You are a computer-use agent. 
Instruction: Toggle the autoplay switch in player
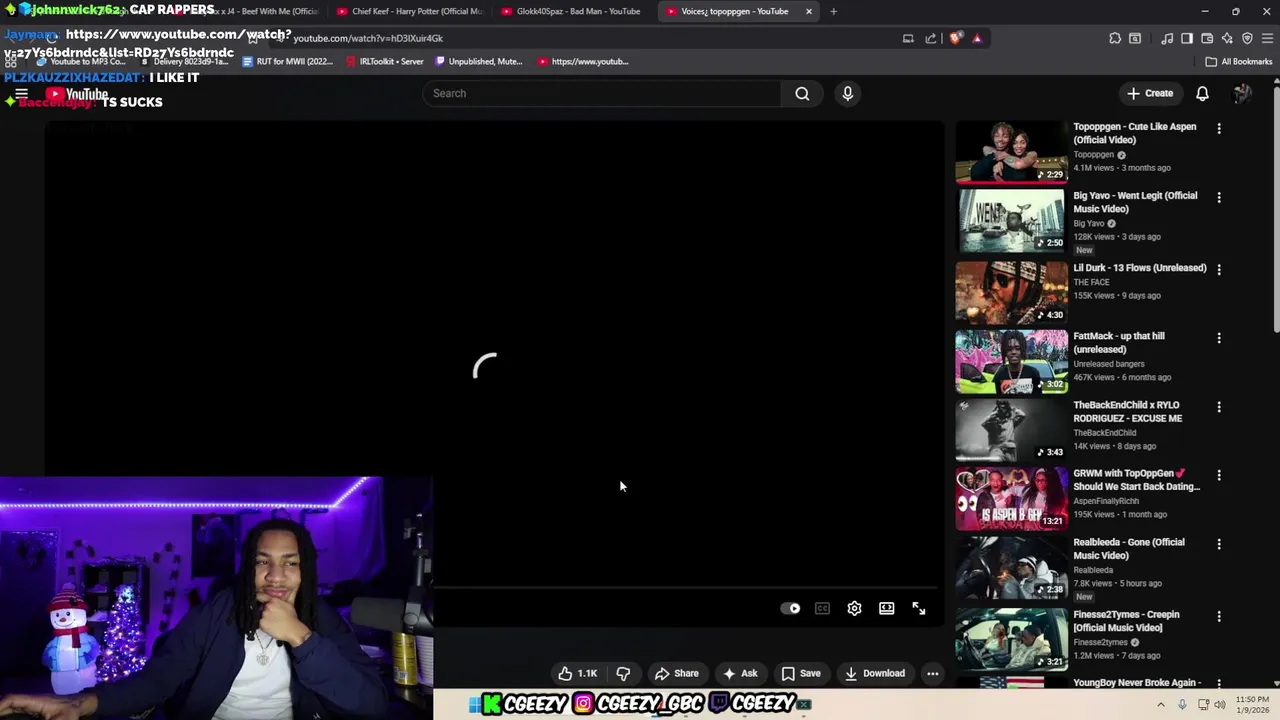(x=790, y=608)
